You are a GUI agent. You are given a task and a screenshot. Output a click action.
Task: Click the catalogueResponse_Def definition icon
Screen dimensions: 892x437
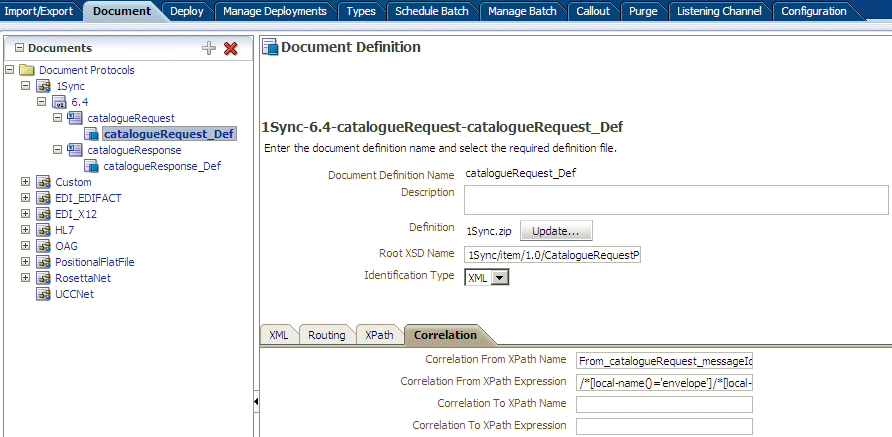92,166
